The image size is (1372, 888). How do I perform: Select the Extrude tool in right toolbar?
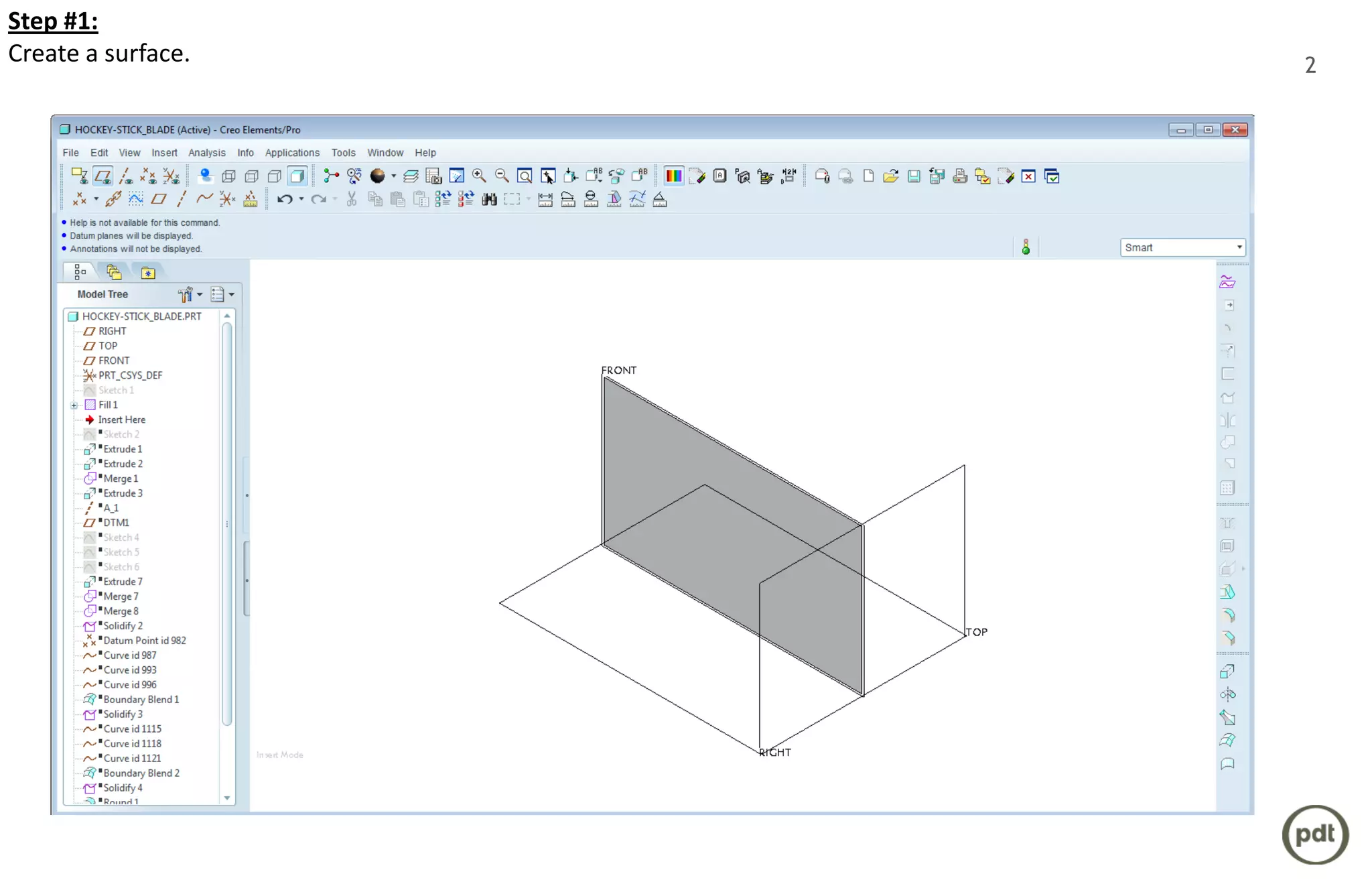pos(1227,671)
